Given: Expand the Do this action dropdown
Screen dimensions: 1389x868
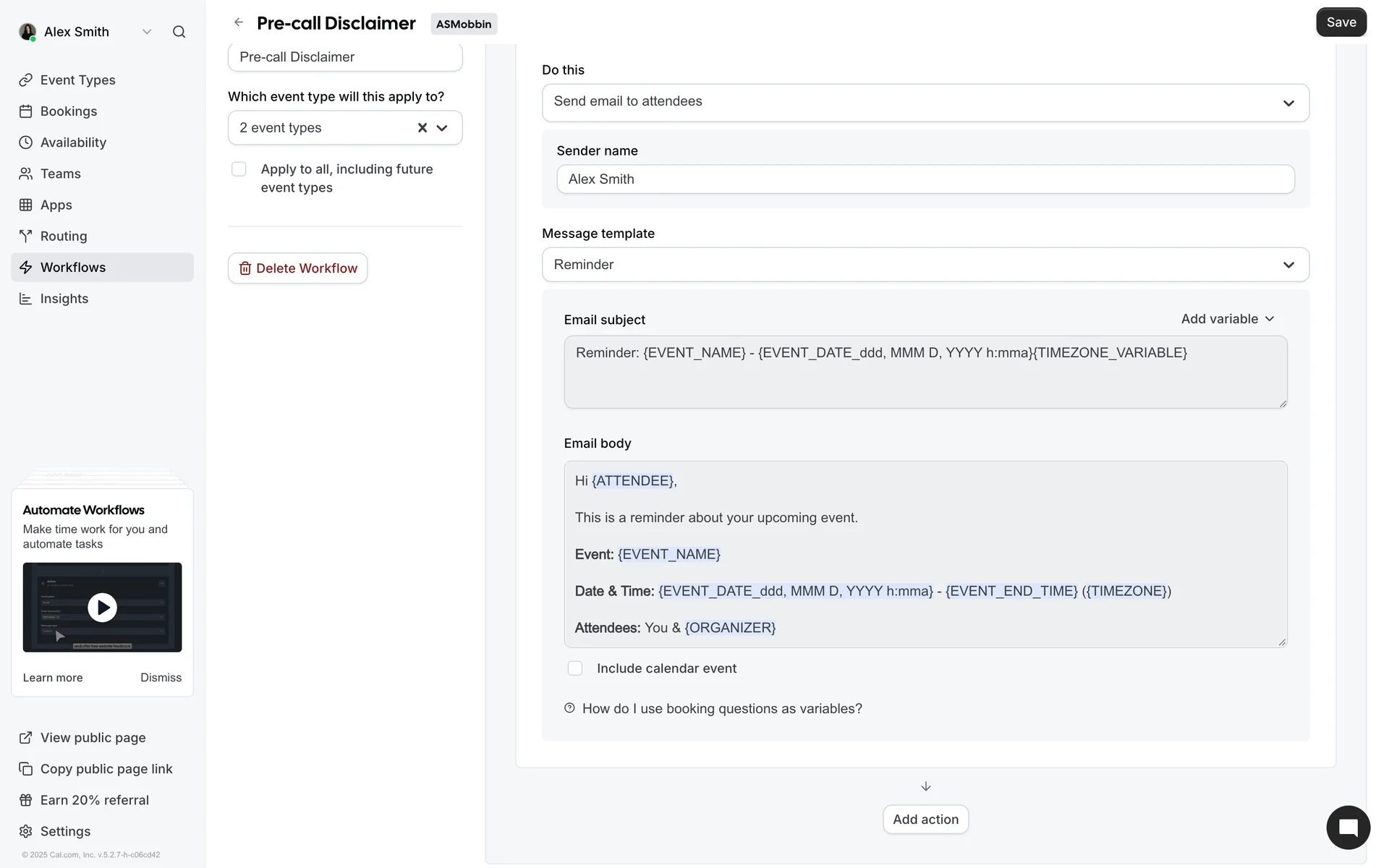Looking at the screenshot, I should [925, 102].
